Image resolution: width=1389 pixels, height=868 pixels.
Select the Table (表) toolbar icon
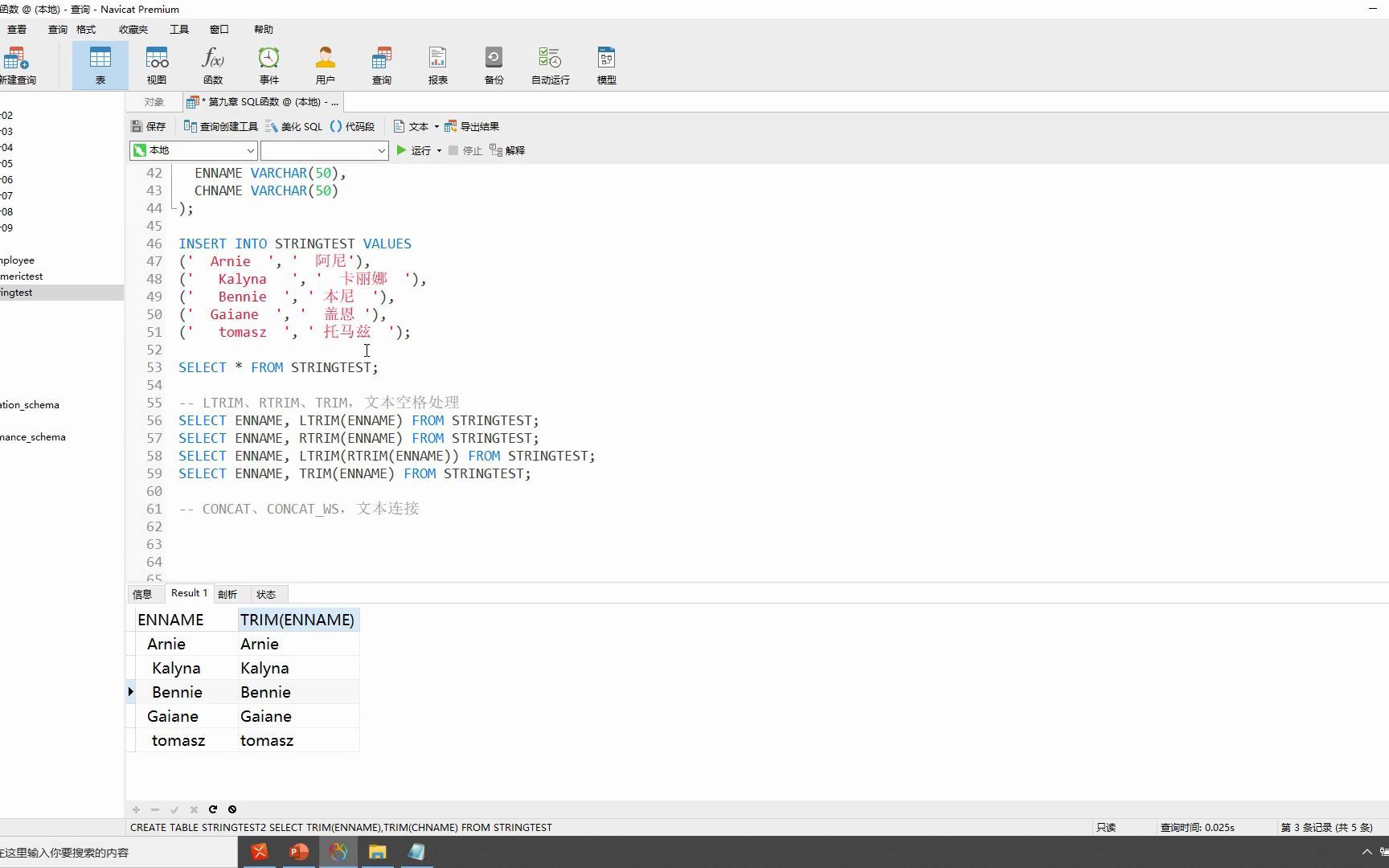(x=100, y=65)
